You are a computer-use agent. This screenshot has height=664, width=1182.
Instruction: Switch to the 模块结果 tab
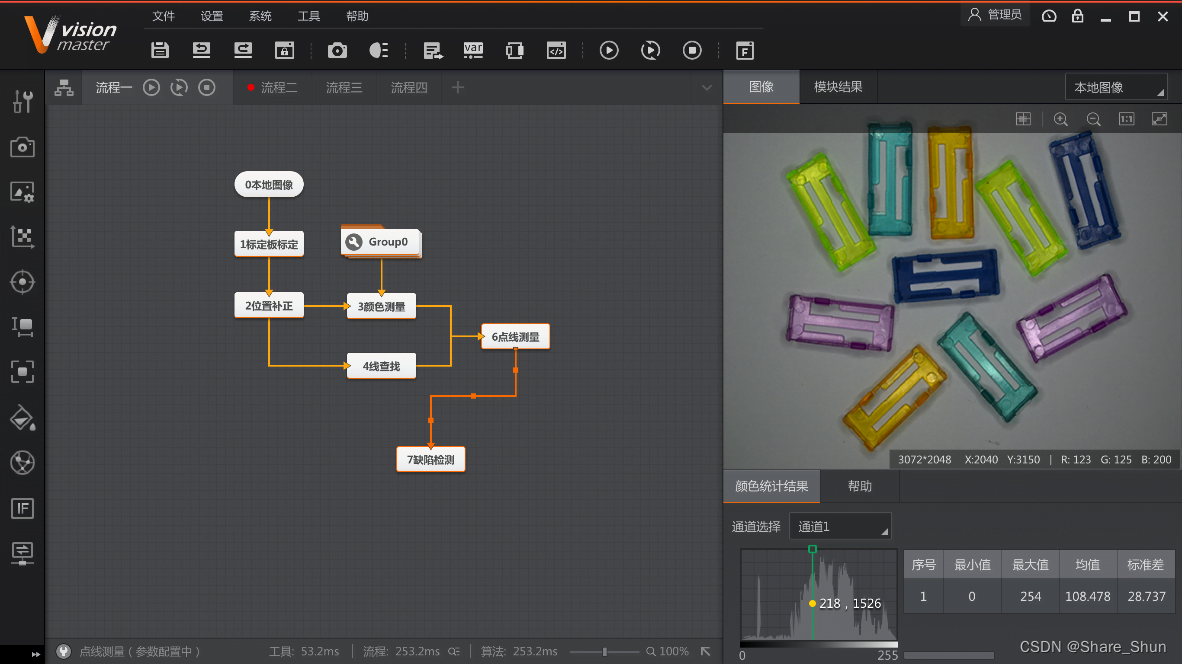pyautogui.click(x=838, y=87)
